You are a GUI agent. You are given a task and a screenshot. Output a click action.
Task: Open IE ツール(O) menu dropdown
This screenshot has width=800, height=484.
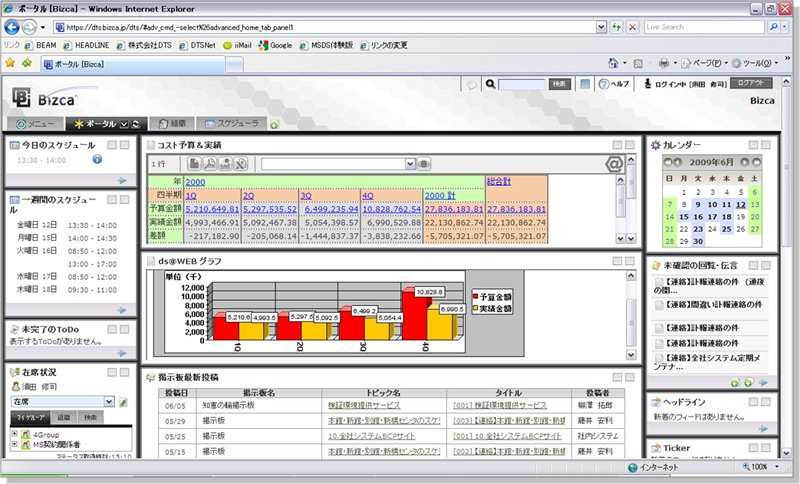click(776, 63)
